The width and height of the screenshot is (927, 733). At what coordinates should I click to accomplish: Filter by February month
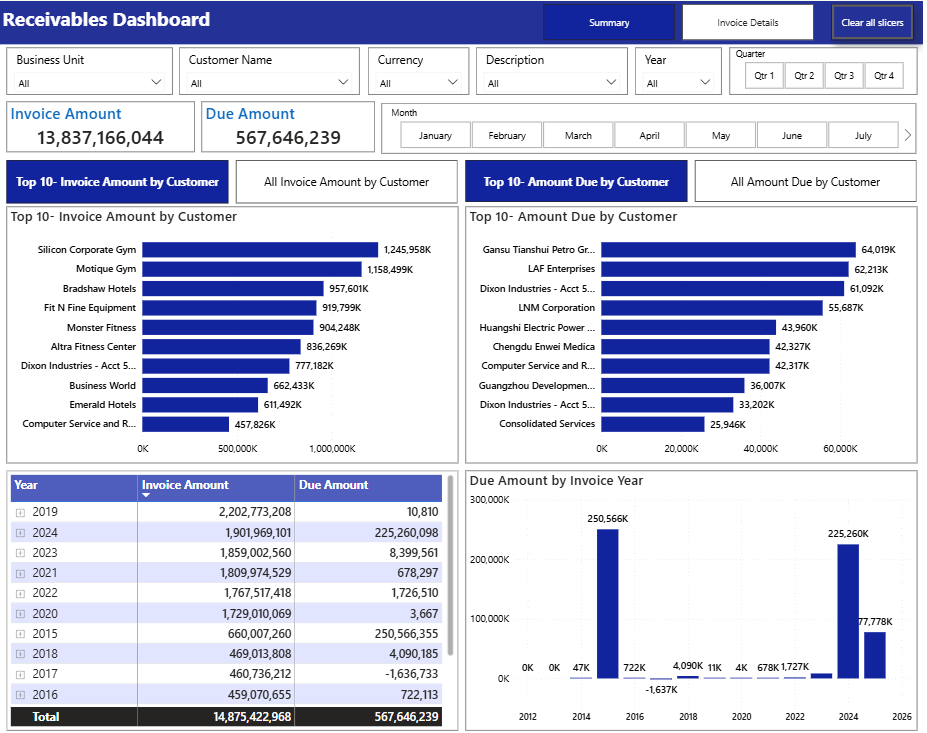coord(507,135)
